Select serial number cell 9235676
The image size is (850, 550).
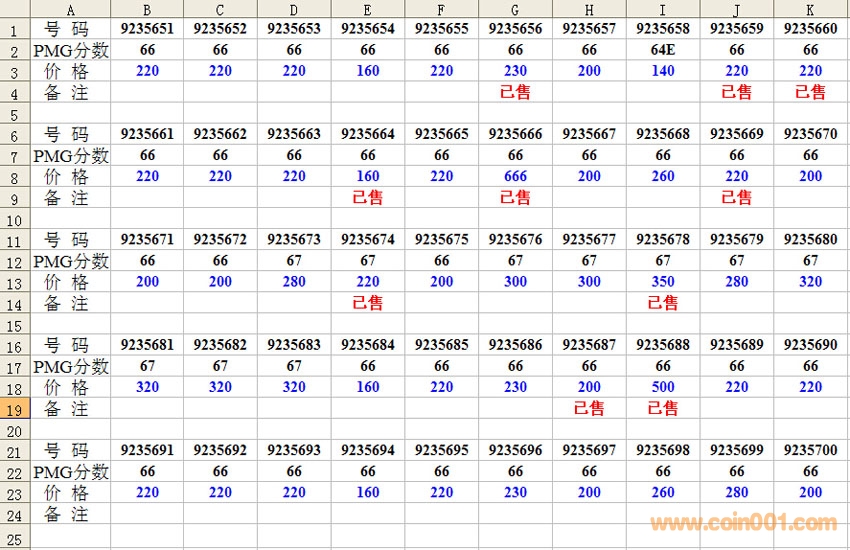tap(515, 240)
